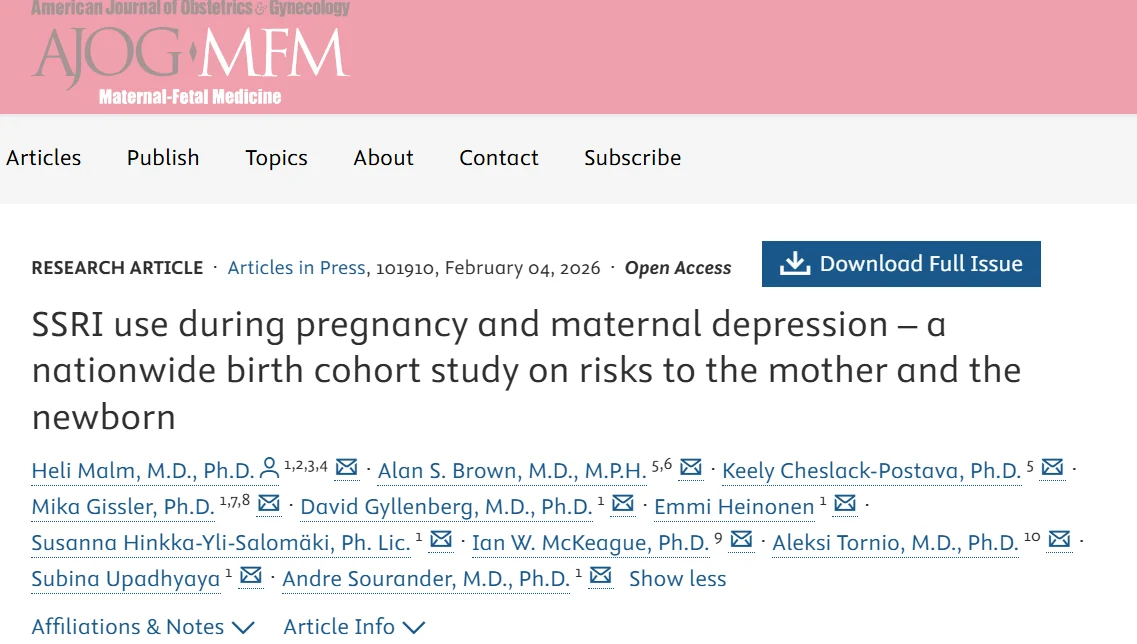This screenshot has height=644, width=1137.
Task: Click the email icon for Alan S. Brown
Action: pos(690,467)
